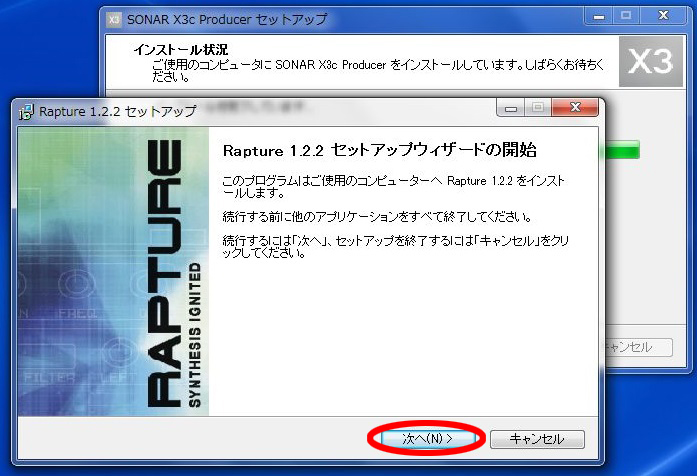
Task: Minimize the Rapture setup window
Action: tap(511, 108)
